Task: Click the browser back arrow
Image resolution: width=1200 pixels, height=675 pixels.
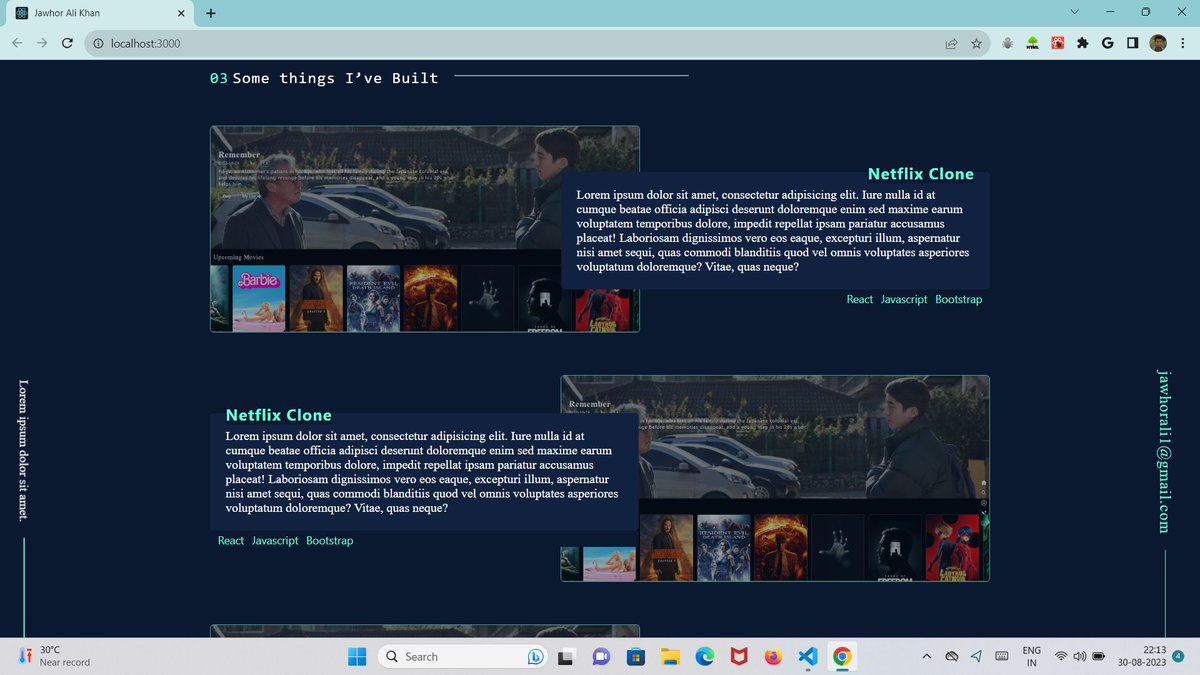Action: [18, 44]
